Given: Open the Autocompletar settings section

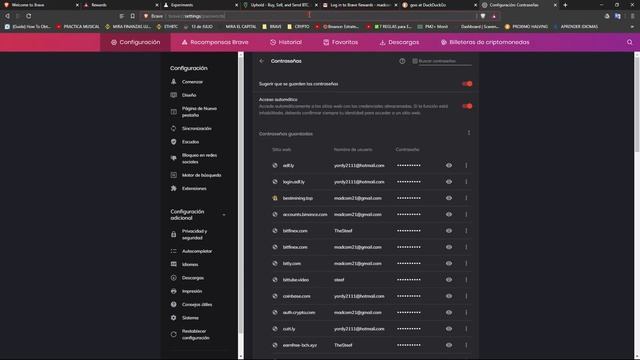Looking at the screenshot, I should tap(197, 251).
